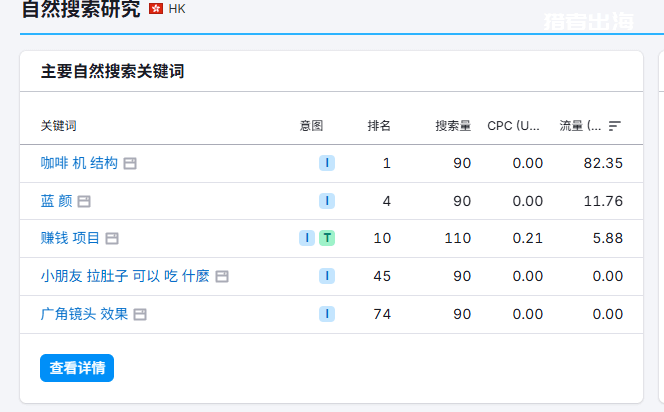The width and height of the screenshot is (664, 412).
Task: Open SERP icon beside 小朋友 拉肚子 可以 吃 什麽
Action: 222,277
